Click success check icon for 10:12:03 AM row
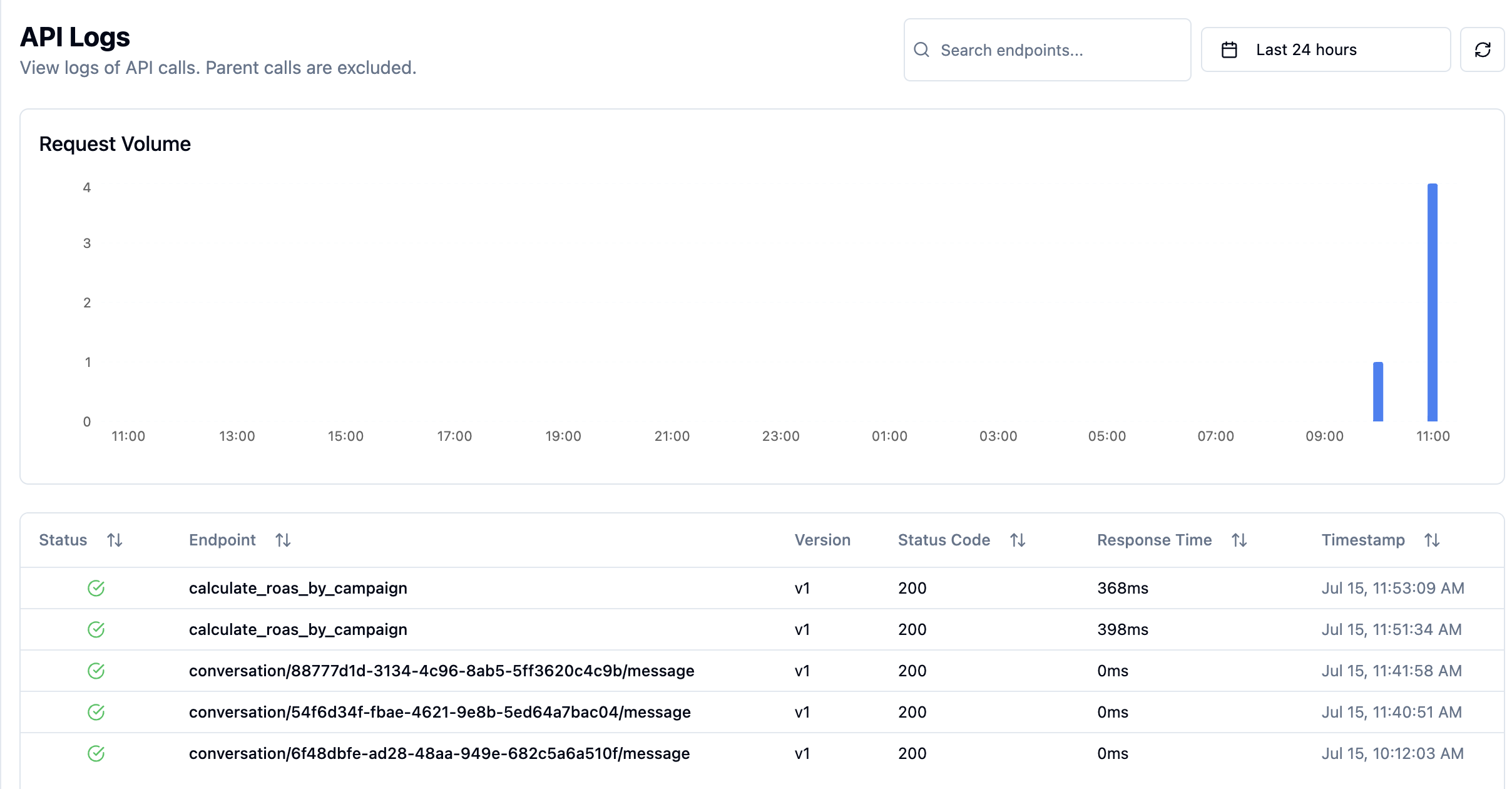1512x789 pixels. point(96,753)
